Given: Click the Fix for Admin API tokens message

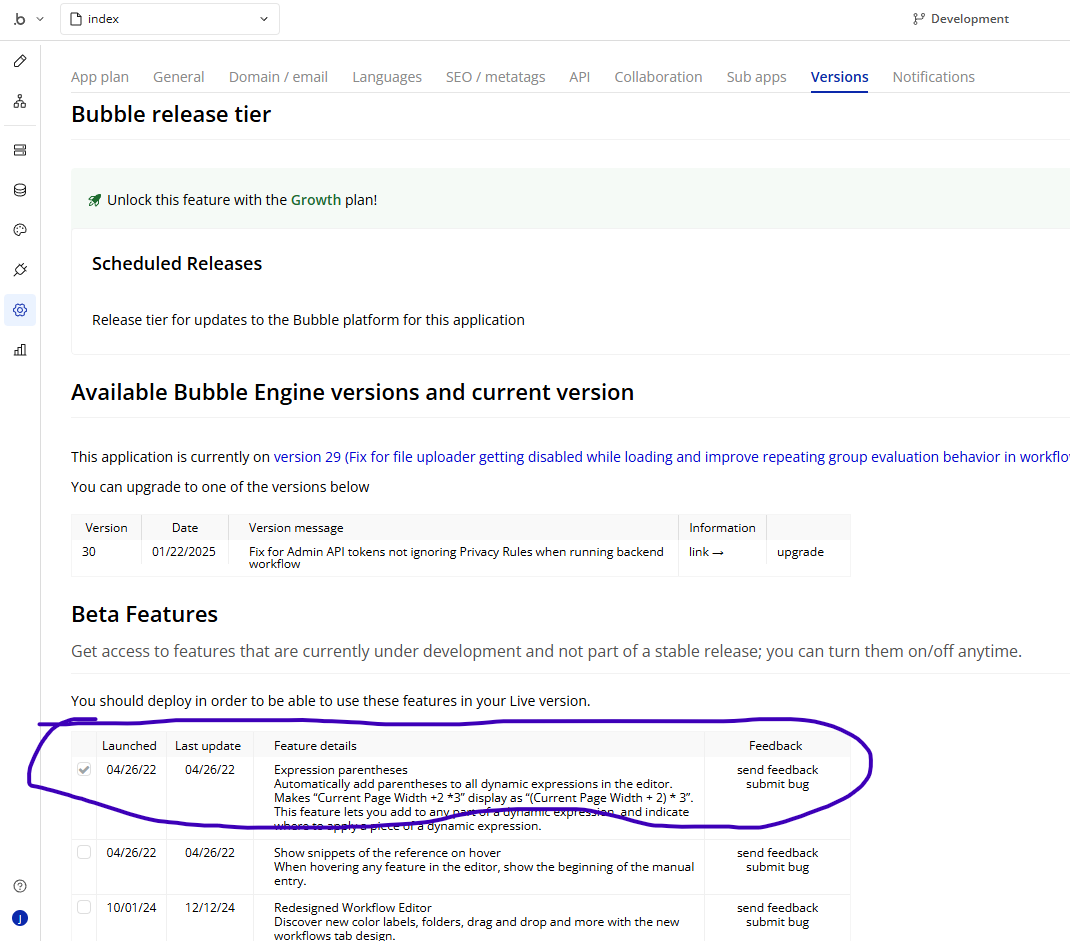Looking at the screenshot, I should pyautogui.click(x=456, y=558).
